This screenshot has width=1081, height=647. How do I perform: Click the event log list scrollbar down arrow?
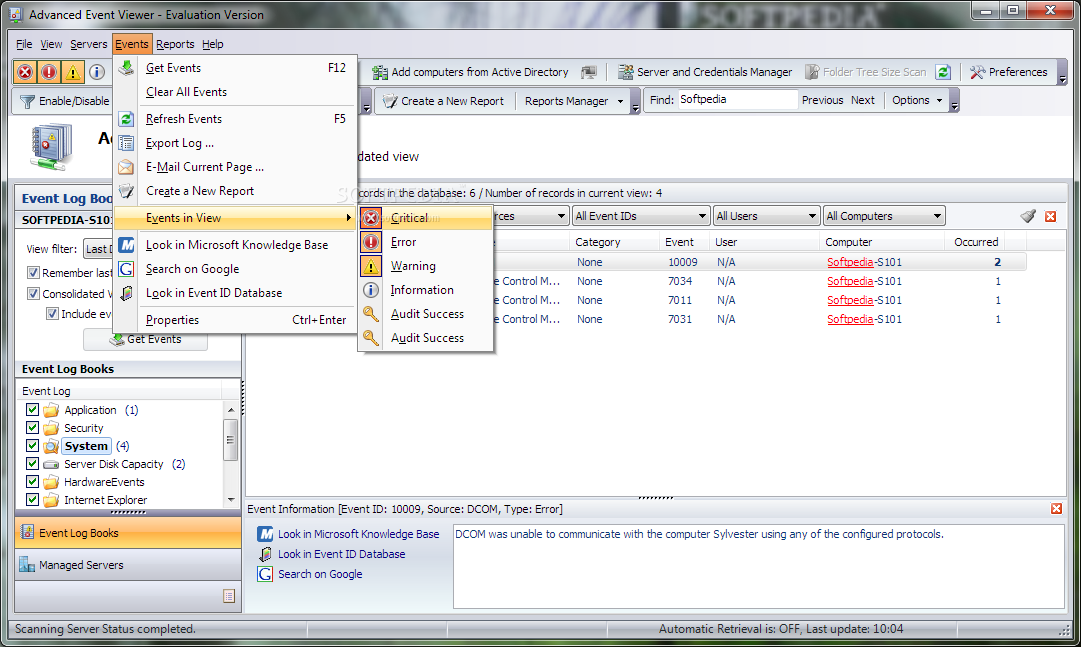(231, 499)
